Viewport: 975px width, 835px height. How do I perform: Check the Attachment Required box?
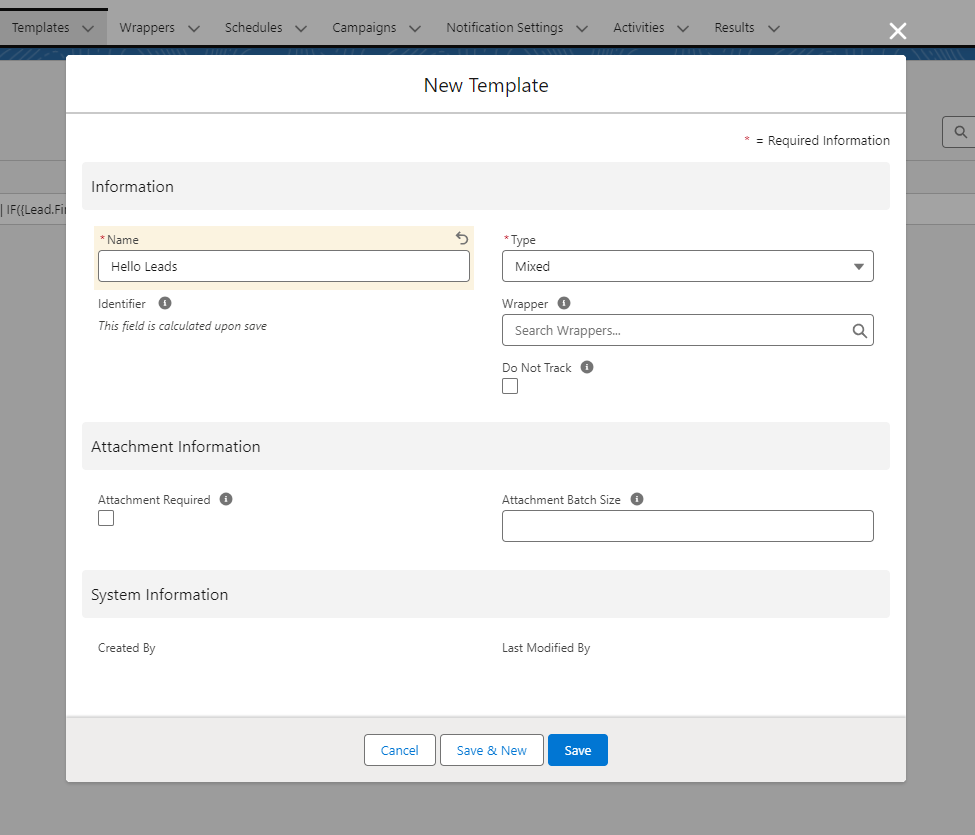pos(106,518)
